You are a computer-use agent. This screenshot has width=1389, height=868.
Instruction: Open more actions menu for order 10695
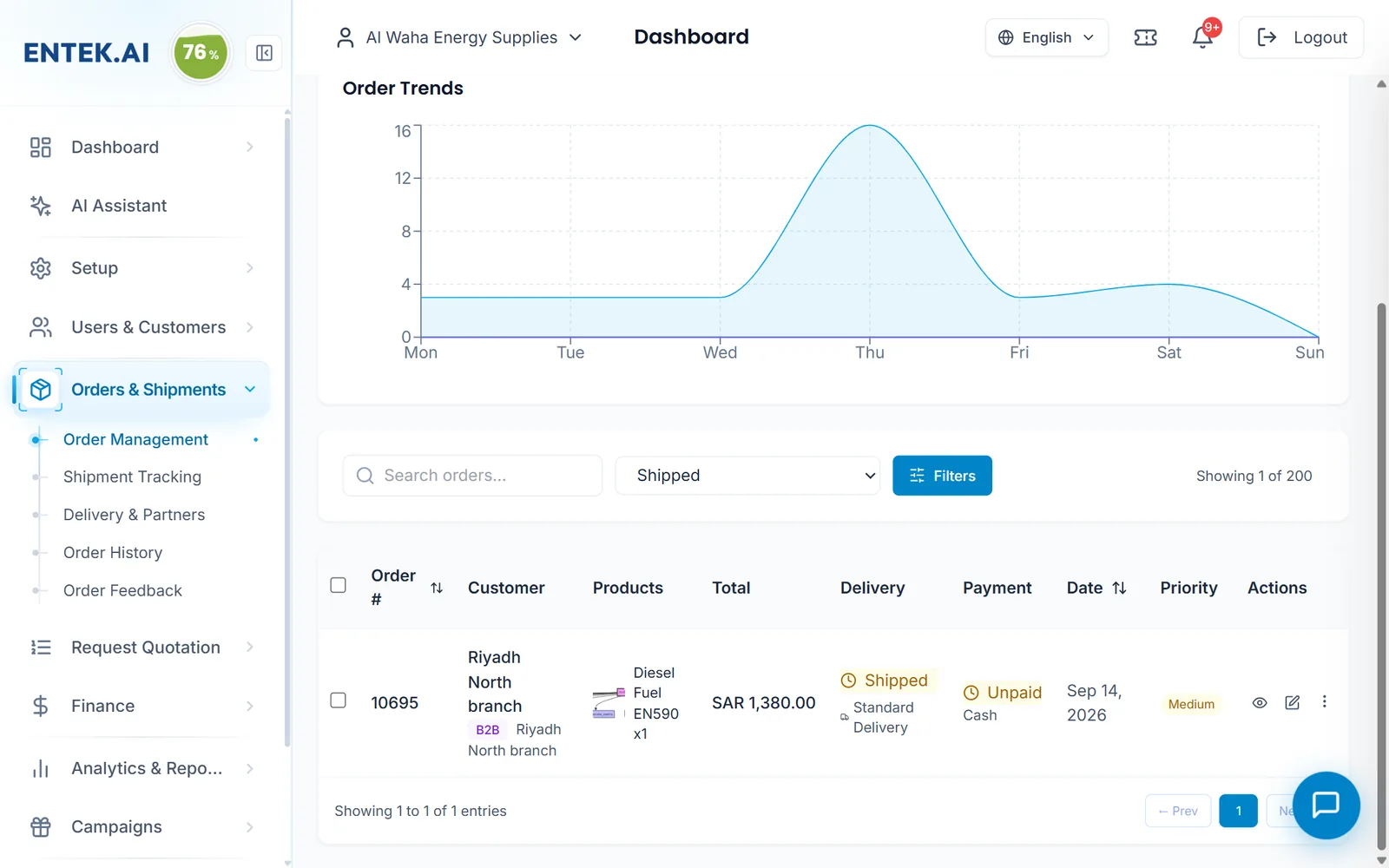[x=1324, y=702]
